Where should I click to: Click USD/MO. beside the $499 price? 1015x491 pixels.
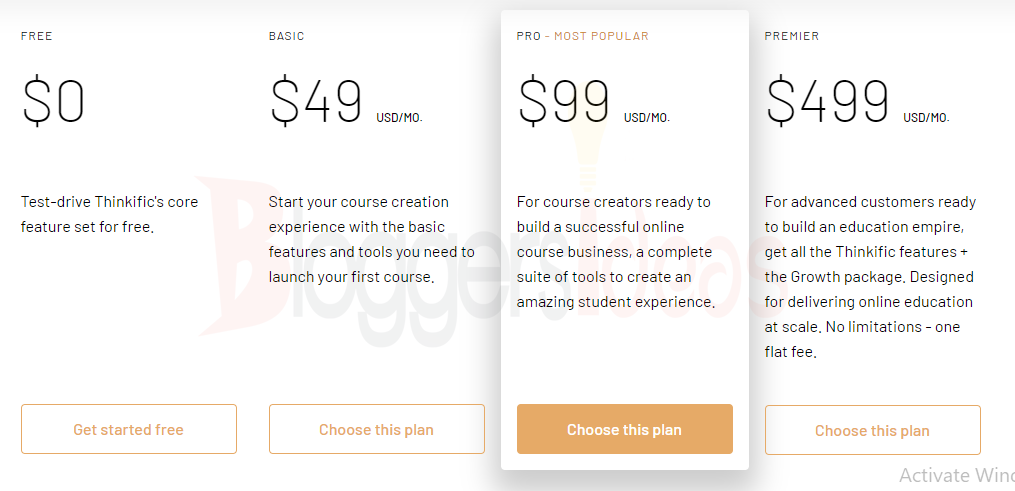pyautogui.click(x=926, y=118)
